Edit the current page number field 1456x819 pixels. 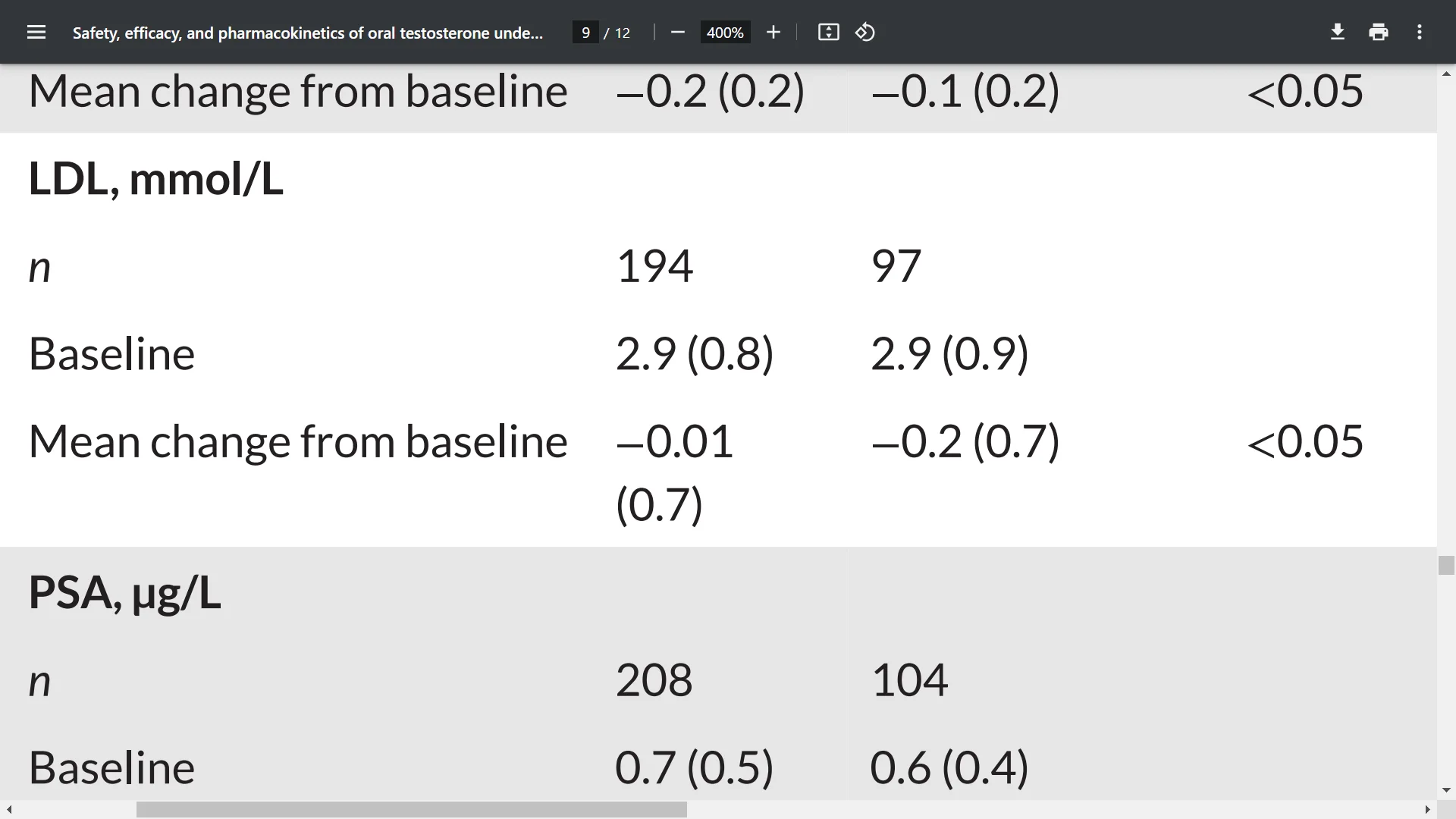pyautogui.click(x=585, y=33)
